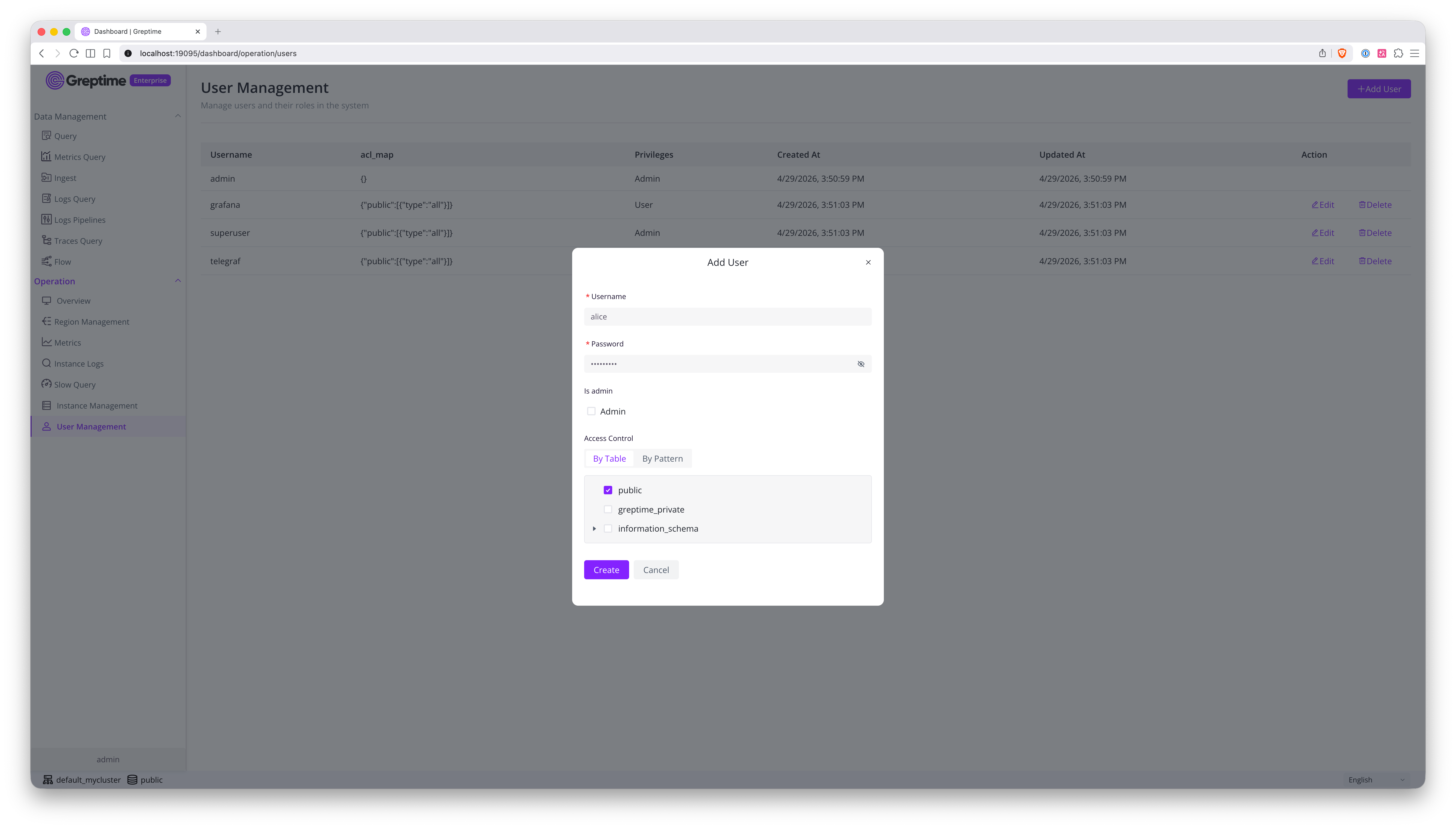This screenshot has height=829, width=1456.
Task: Reload the page in the browser
Action: pyautogui.click(x=74, y=54)
